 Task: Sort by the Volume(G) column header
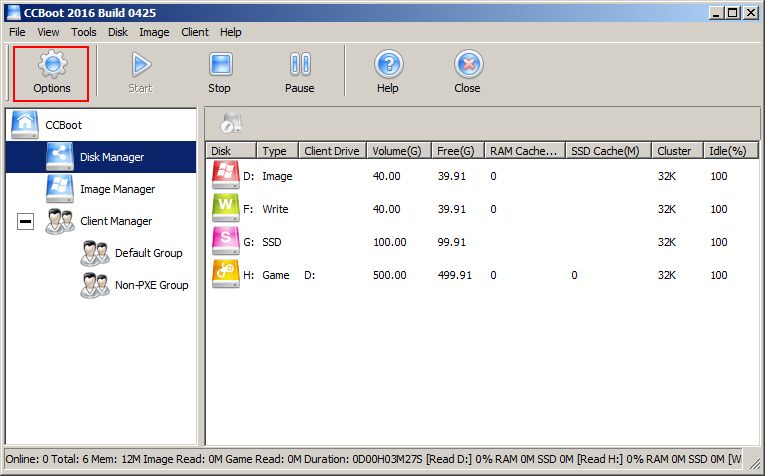399,151
